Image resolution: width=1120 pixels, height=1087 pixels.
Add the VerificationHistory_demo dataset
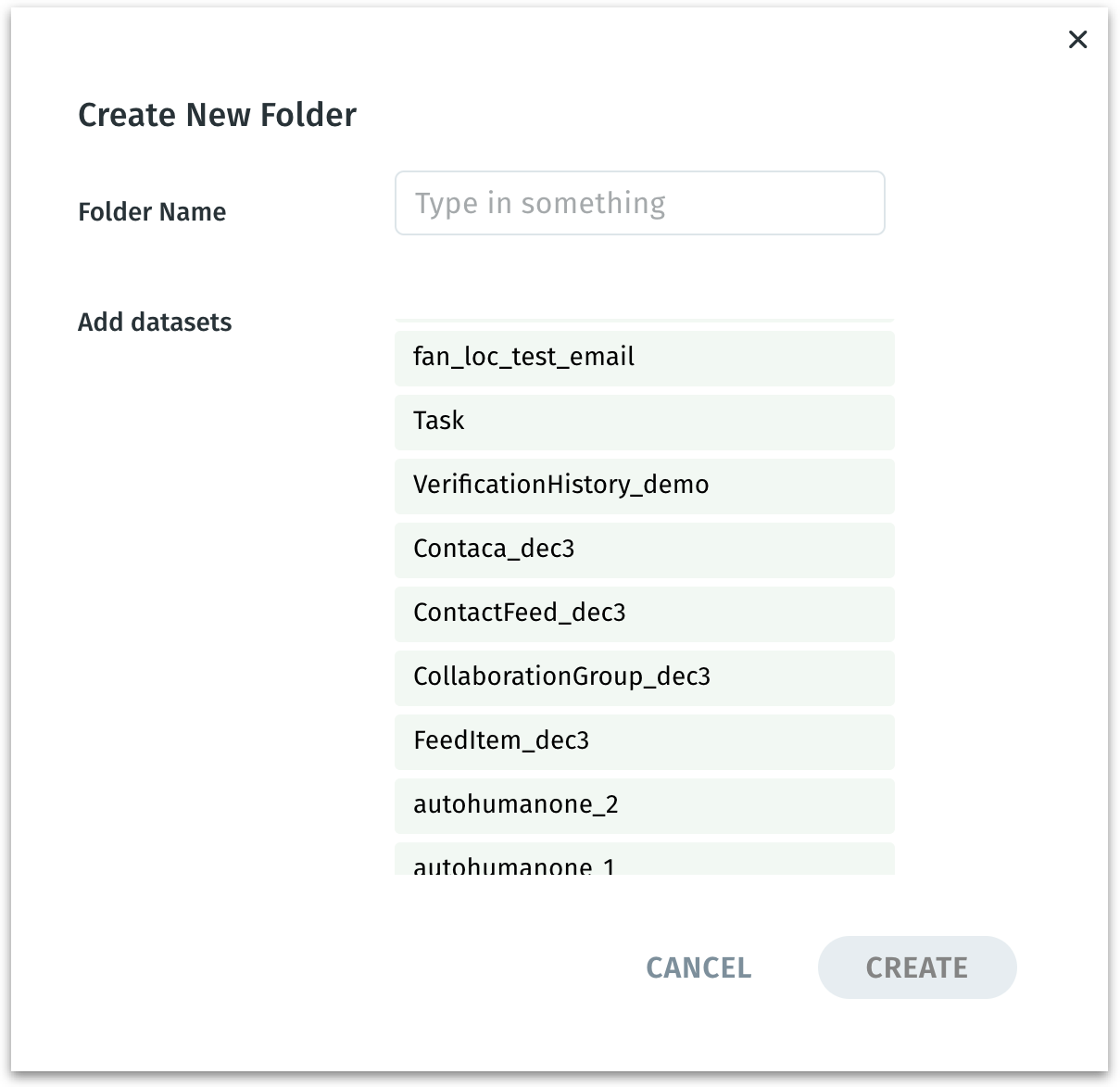(x=644, y=486)
